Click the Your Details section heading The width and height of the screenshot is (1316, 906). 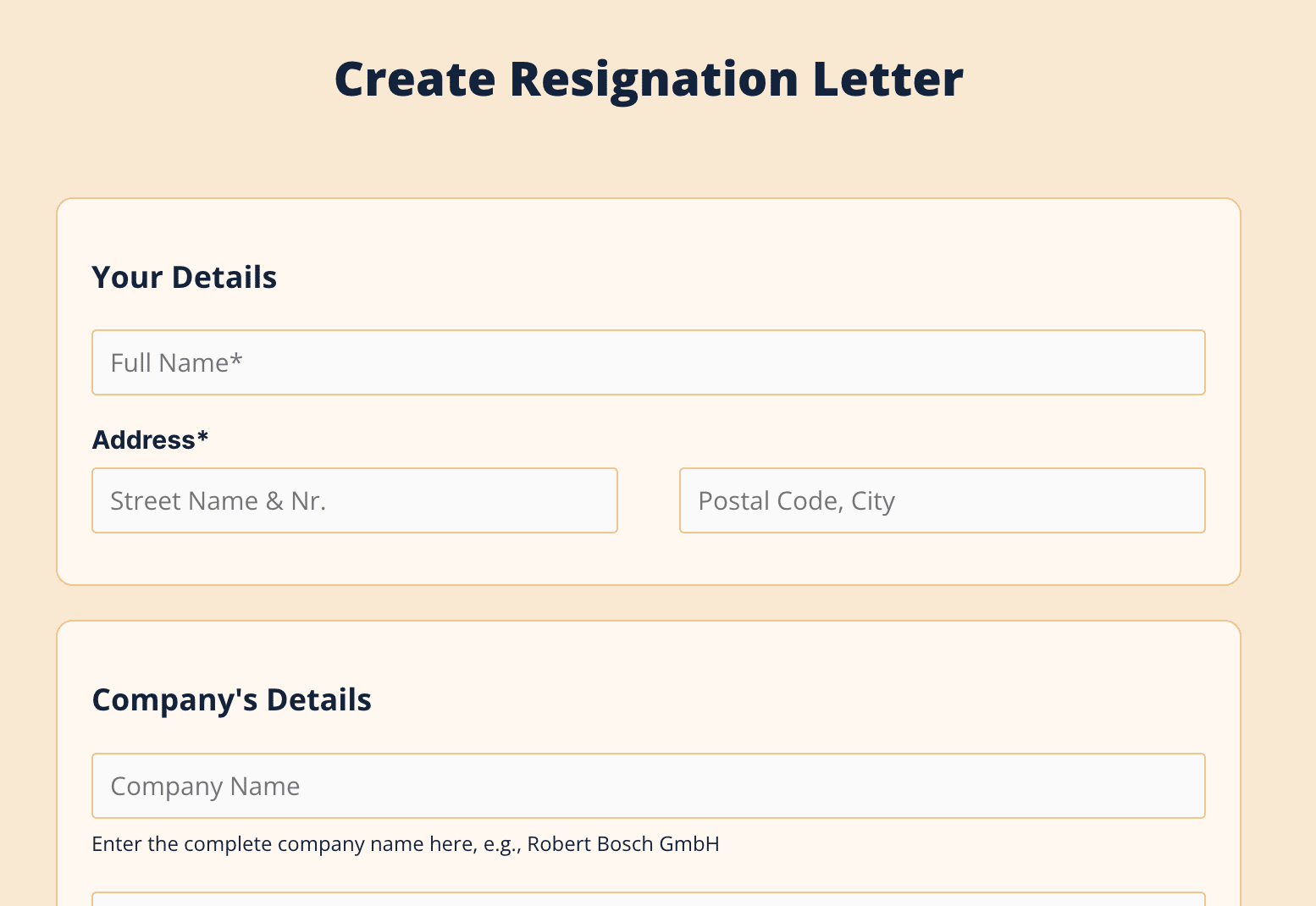184,278
